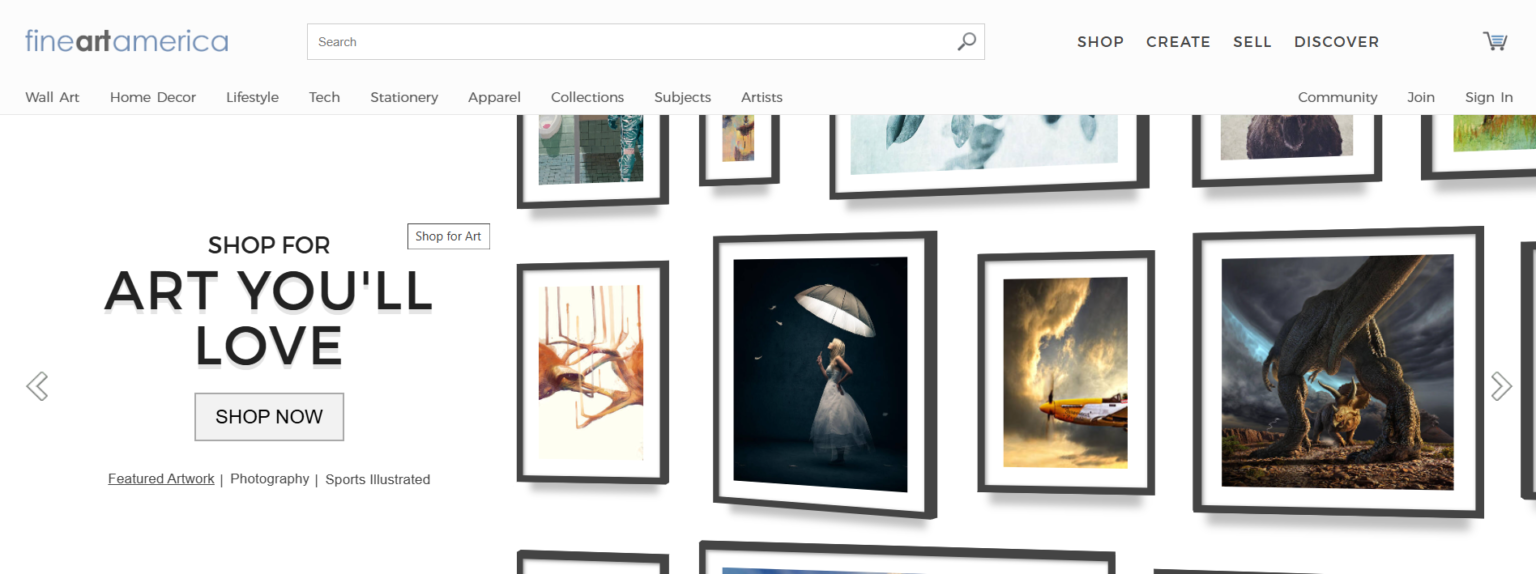This screenshot has height=574, width=1536.
Task: Open Home Decor category
Action: click(153, 97)
